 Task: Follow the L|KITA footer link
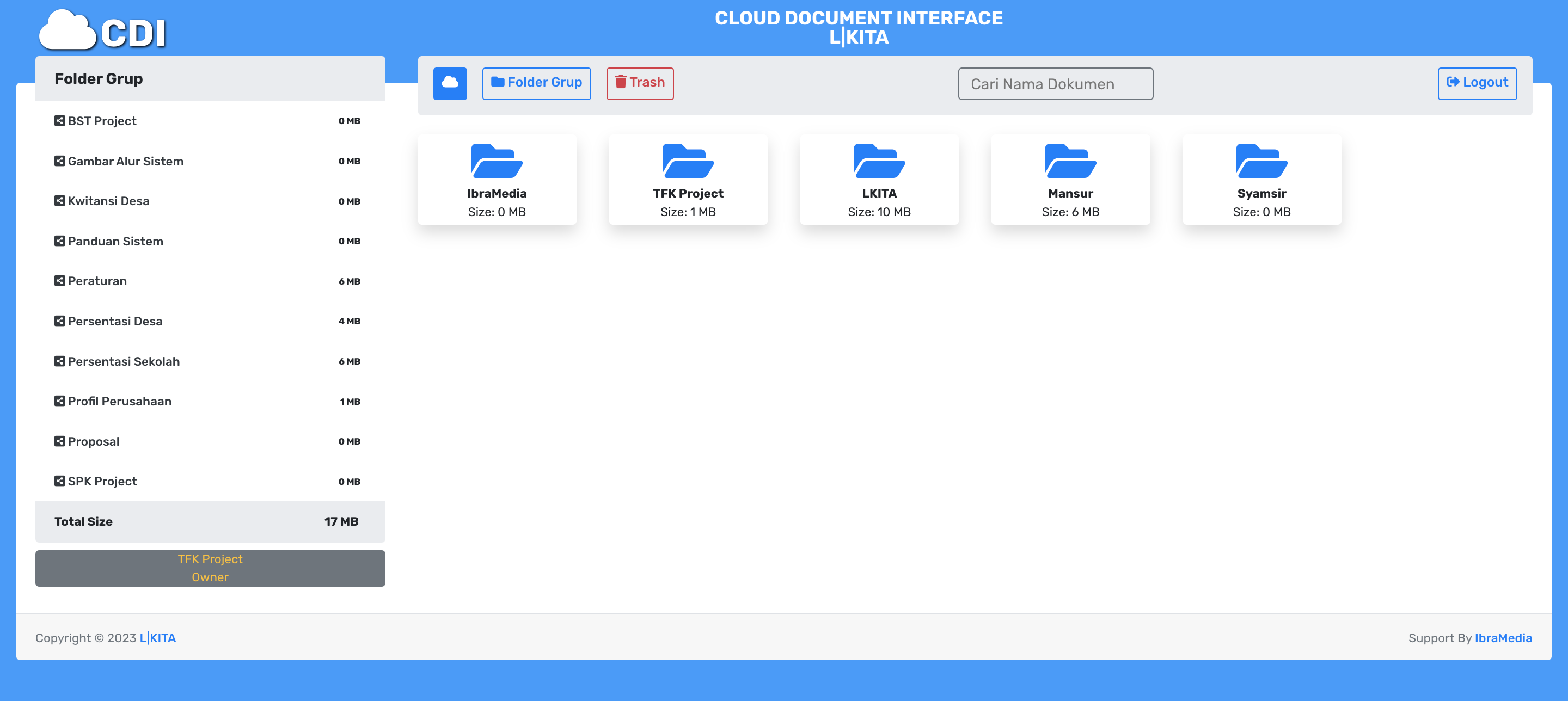pos(158,638)
